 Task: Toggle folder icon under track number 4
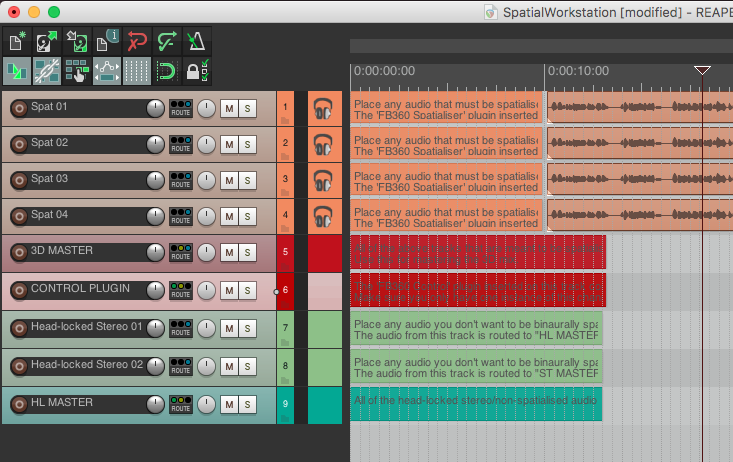pos(285,229)
